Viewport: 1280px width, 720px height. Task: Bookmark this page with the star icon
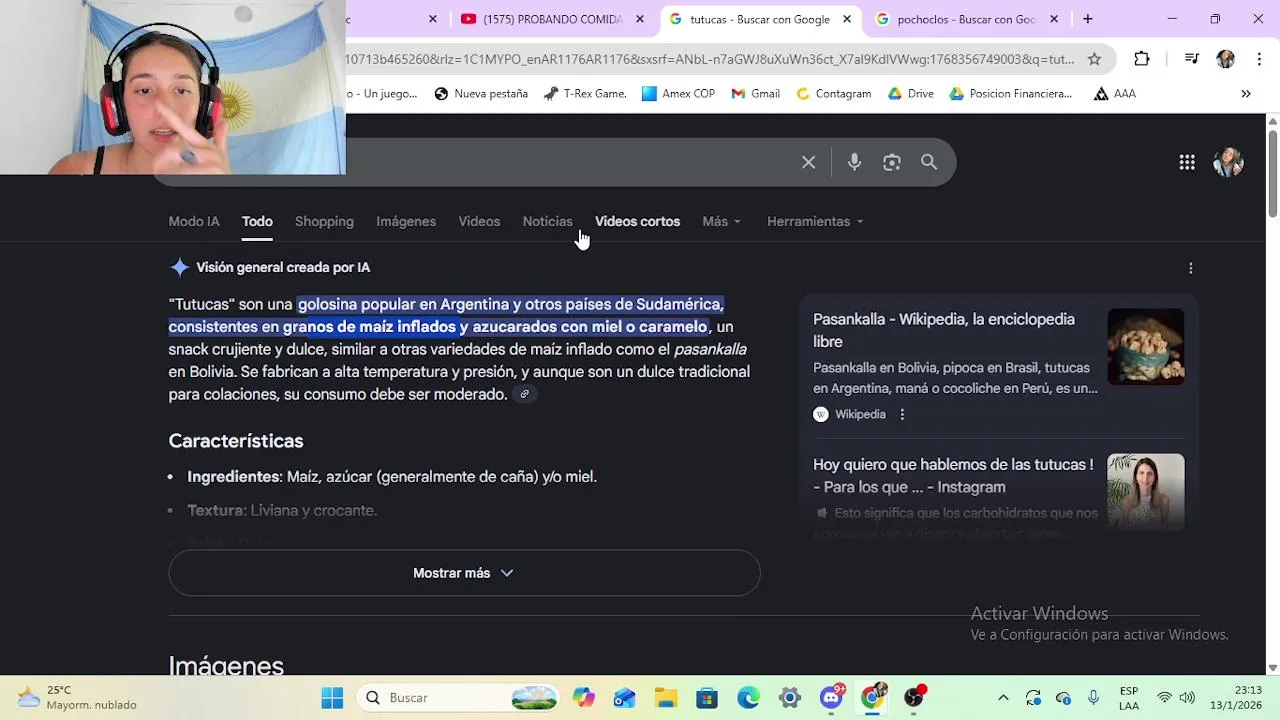1095,59
